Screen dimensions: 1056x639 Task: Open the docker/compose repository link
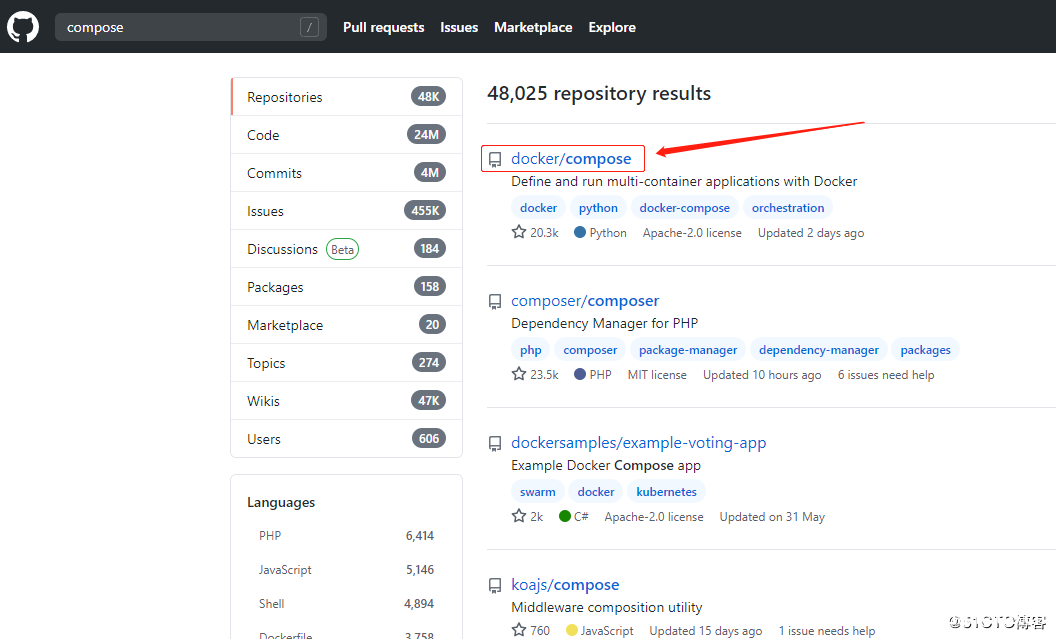pos(571,159)
